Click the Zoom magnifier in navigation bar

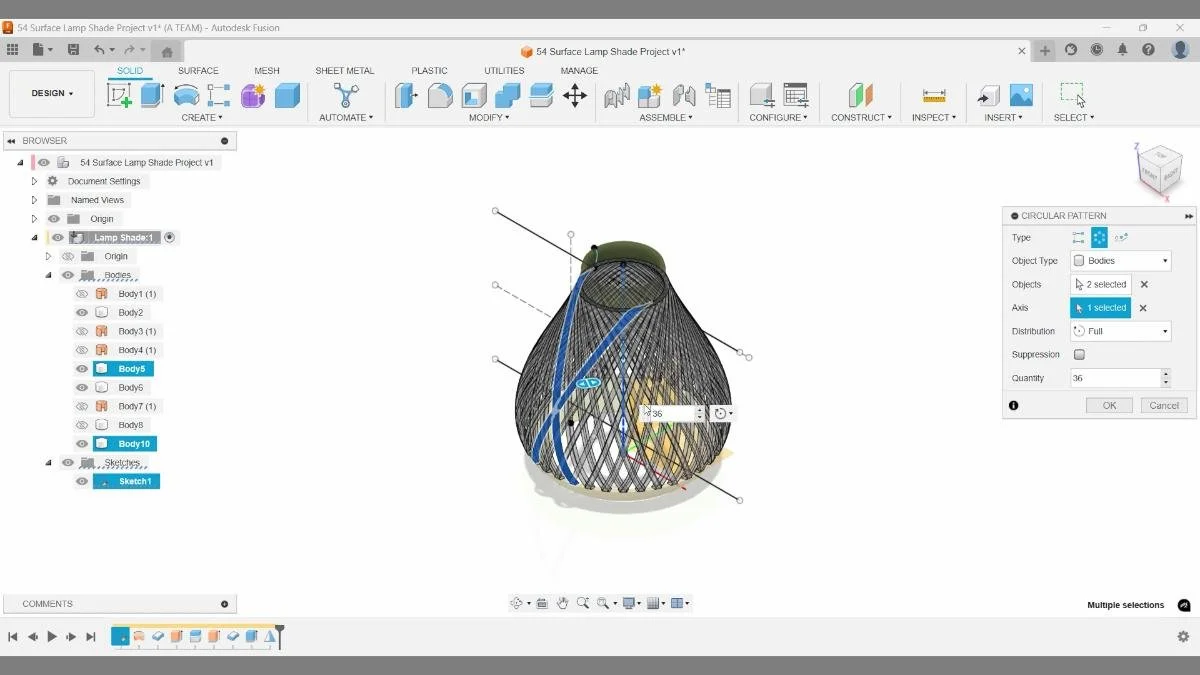point(583,603)
